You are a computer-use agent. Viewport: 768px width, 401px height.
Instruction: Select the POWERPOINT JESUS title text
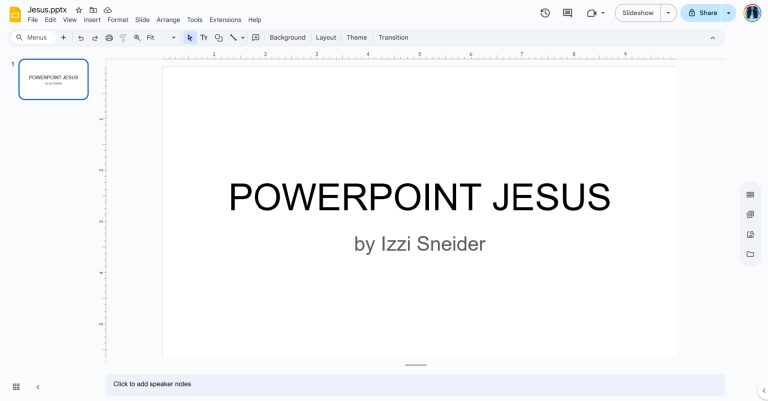pyautogui.click(x=420, y=197)
